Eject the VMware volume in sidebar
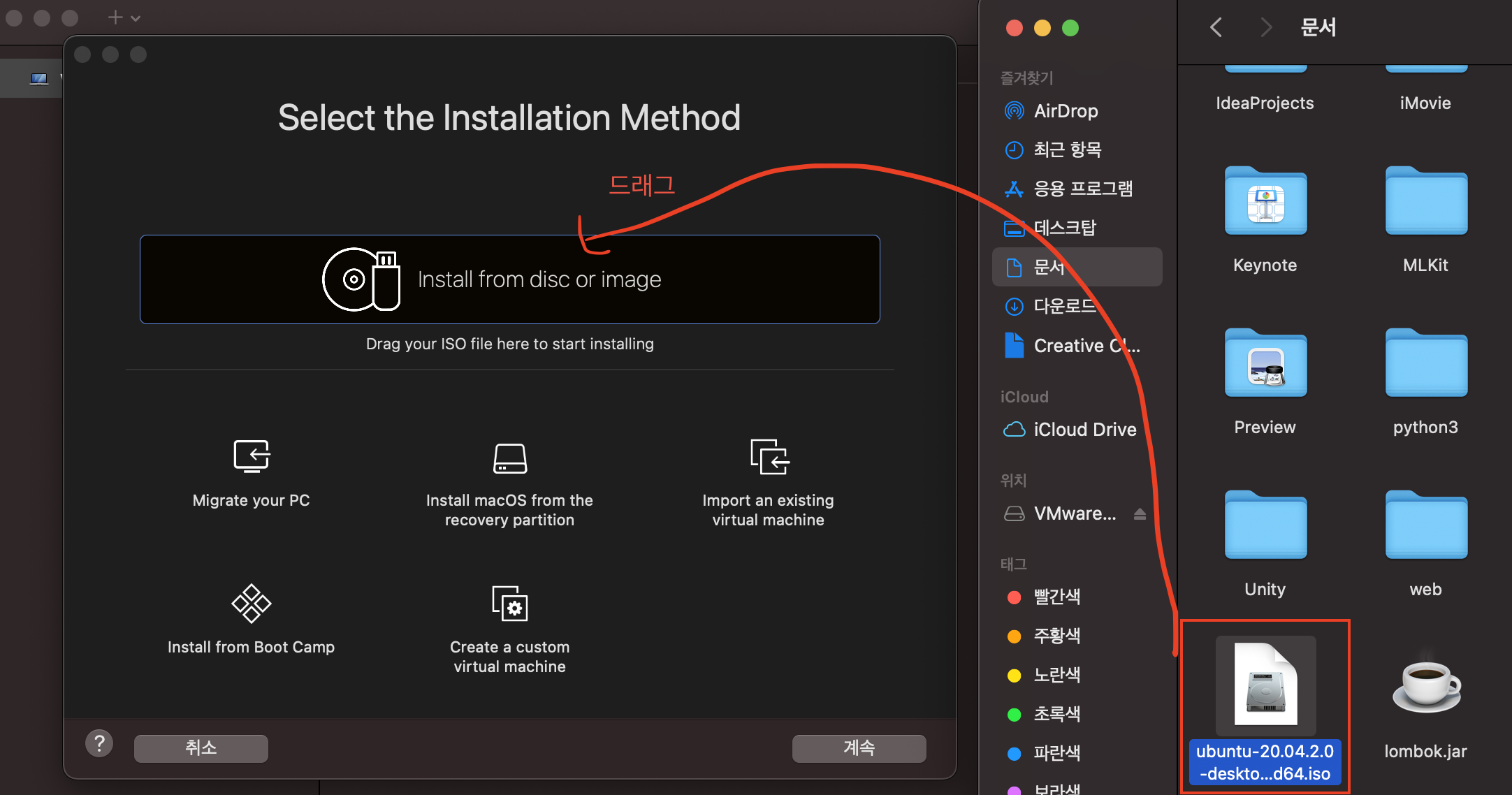1512x795 pixels. 1140,514
